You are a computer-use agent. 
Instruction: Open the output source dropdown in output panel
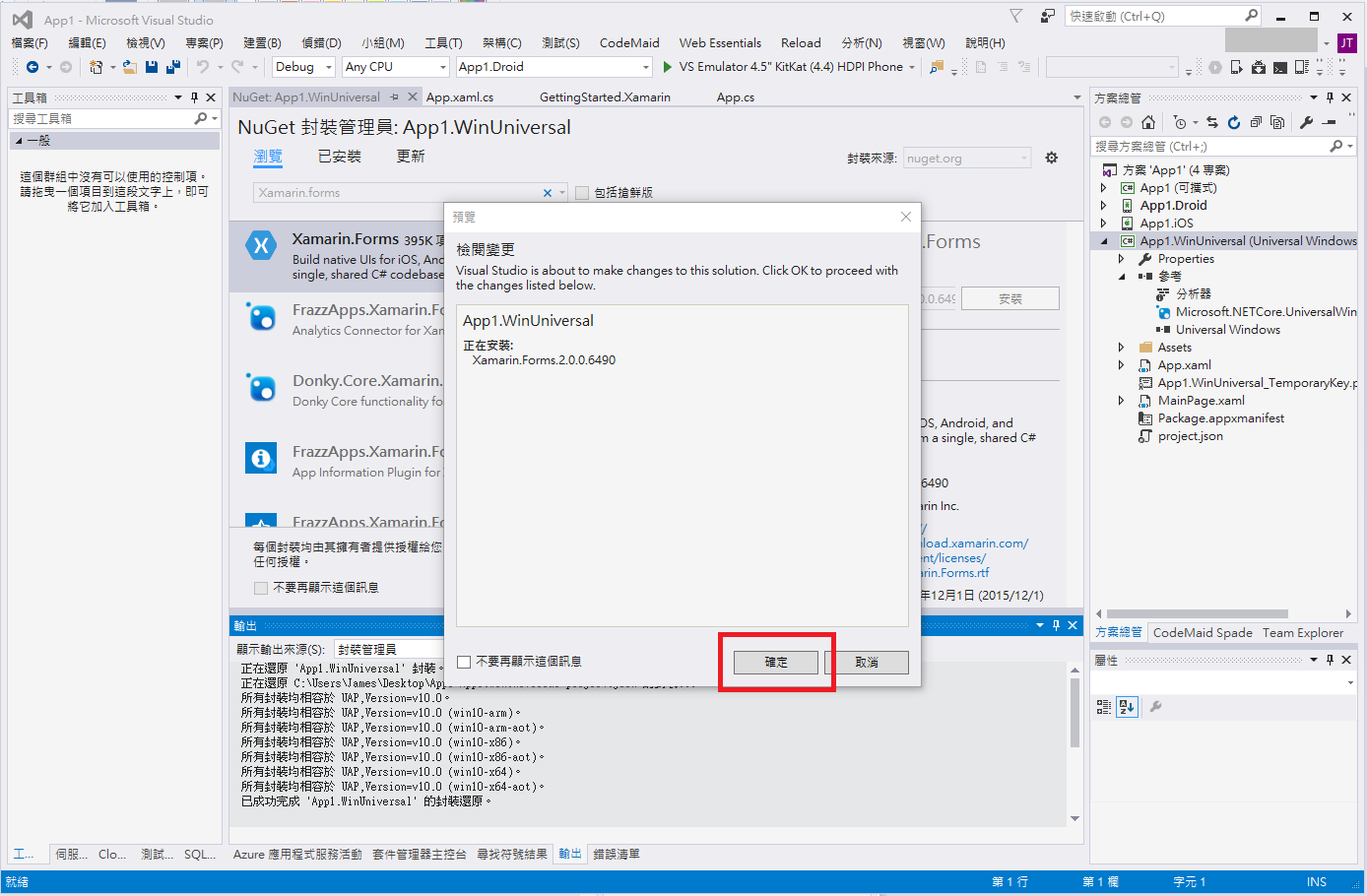pyautogui.click(x=387, y=649)
